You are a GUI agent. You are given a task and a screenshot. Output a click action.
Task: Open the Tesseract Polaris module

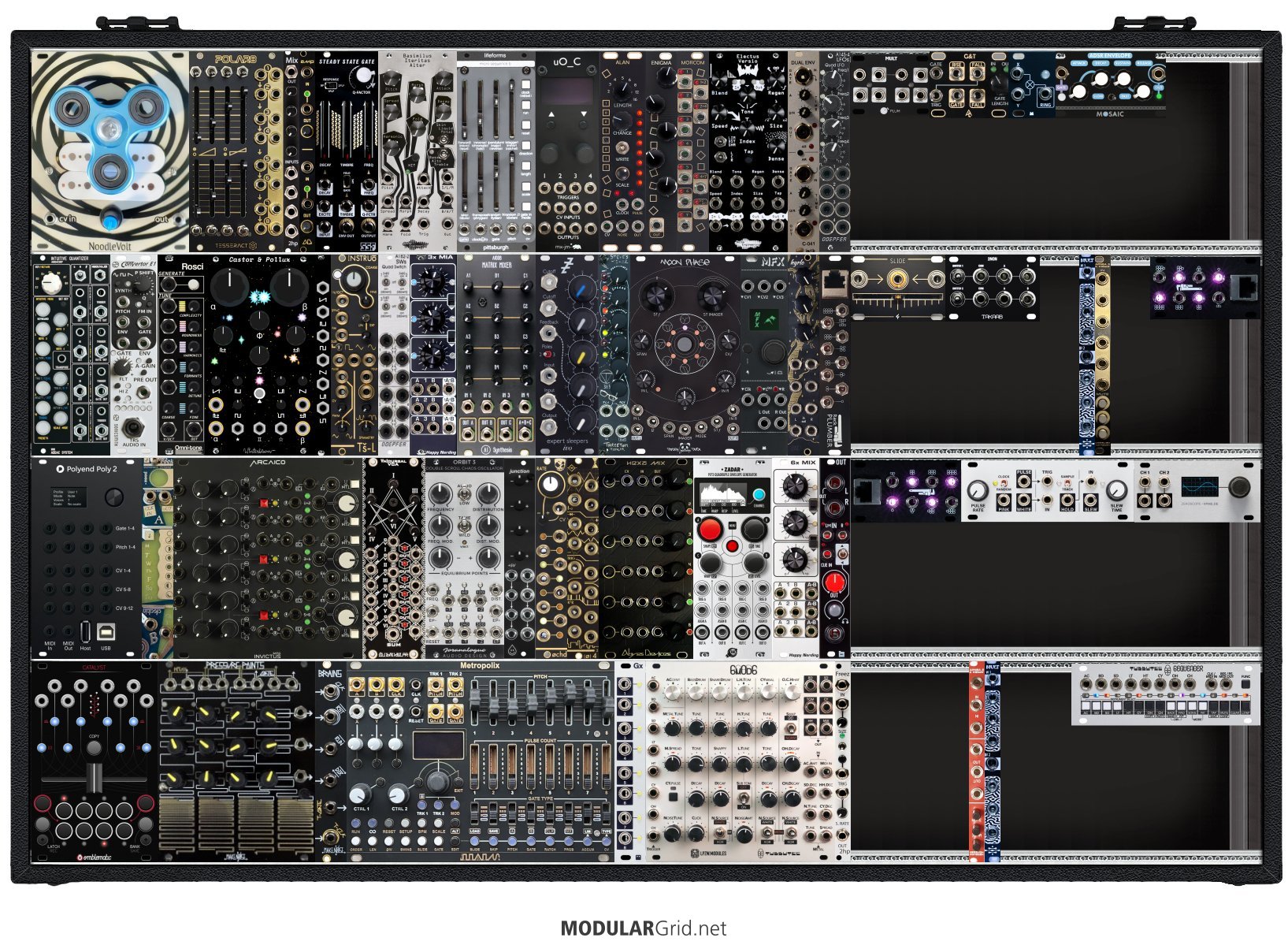[x=237, y=151]
